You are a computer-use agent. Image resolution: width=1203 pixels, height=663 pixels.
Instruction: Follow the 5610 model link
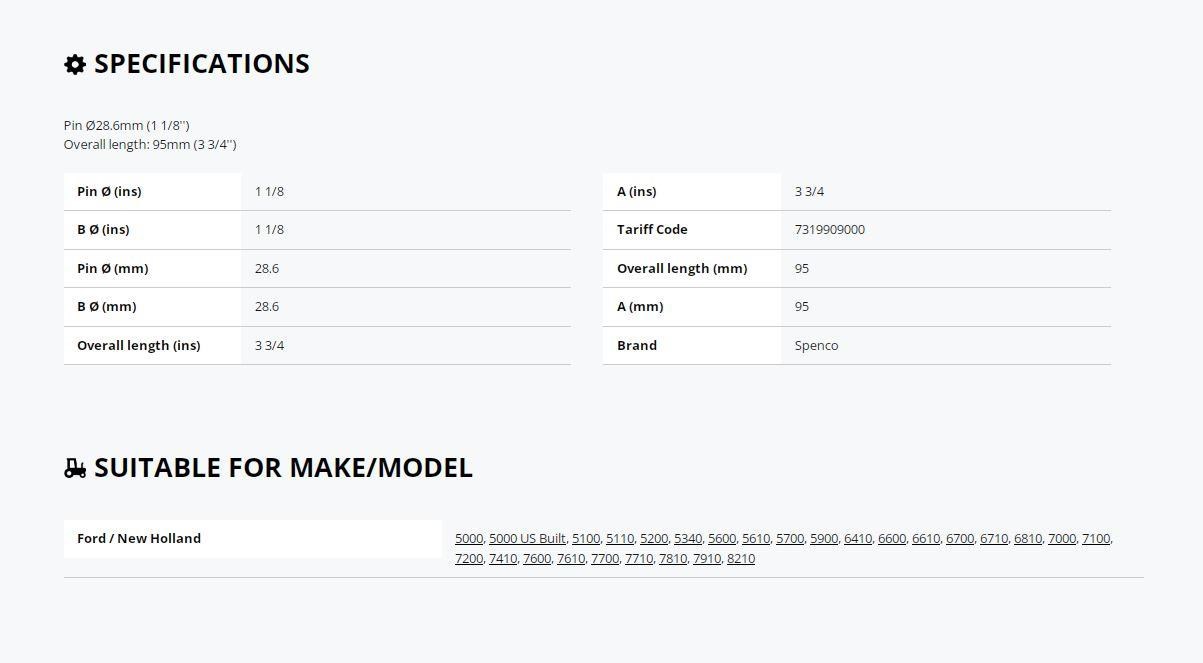[x=755, y=538]
